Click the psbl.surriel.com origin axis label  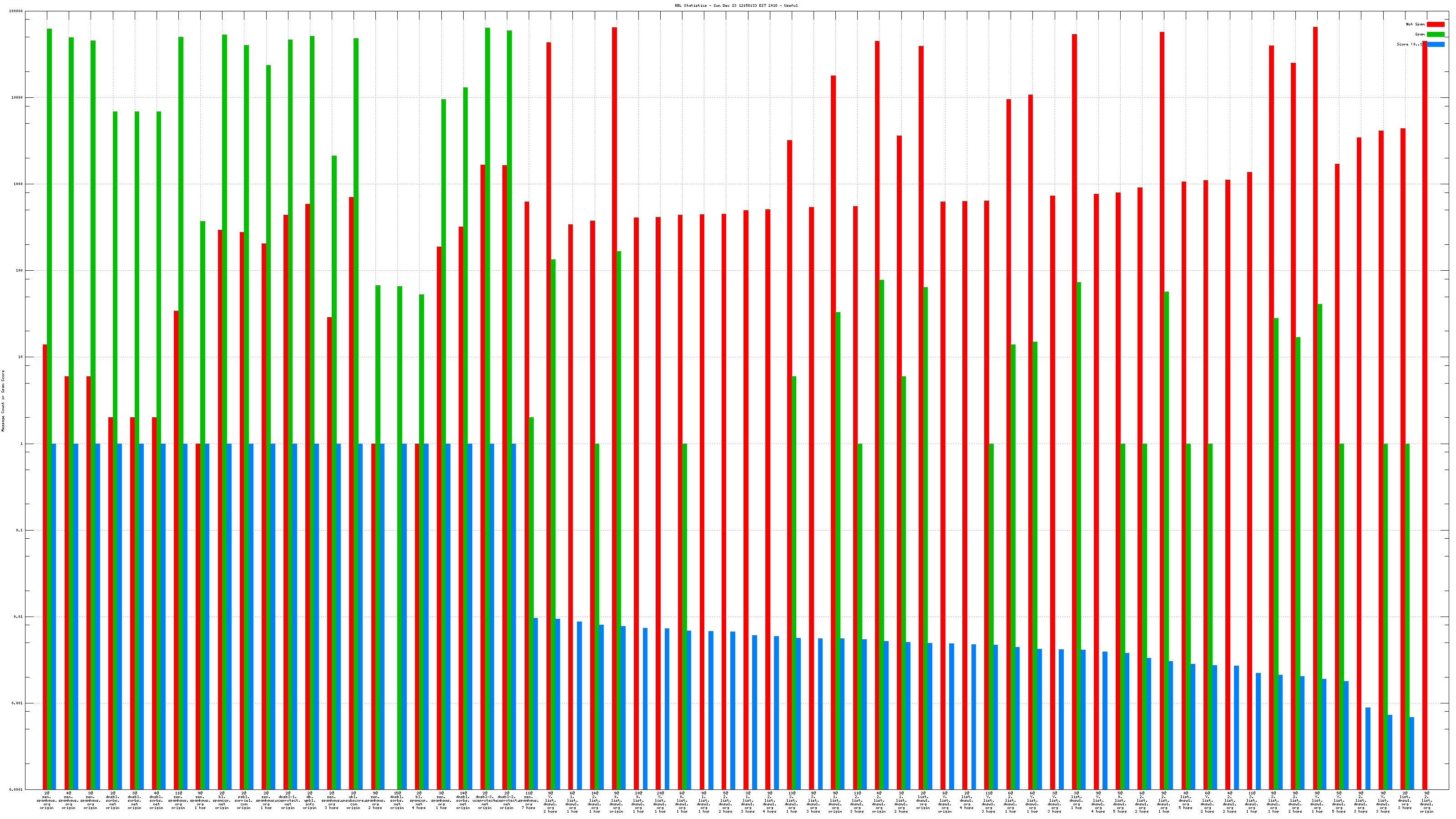pos(243,800)
